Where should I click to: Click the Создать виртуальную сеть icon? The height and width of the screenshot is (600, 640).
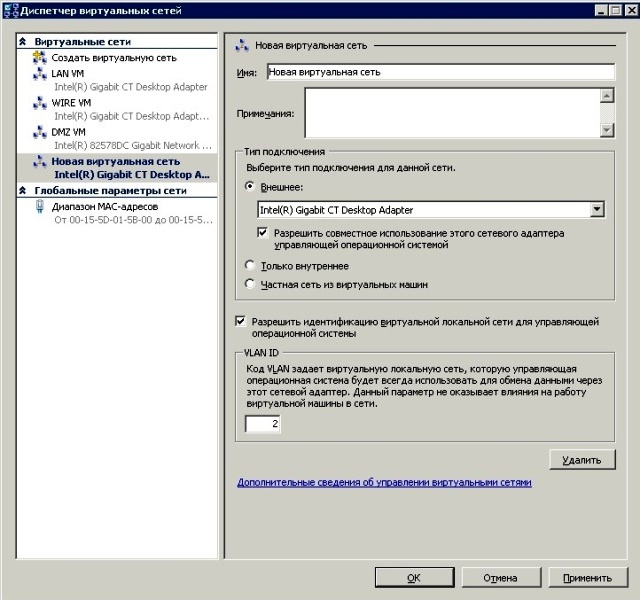click(40, 58)
